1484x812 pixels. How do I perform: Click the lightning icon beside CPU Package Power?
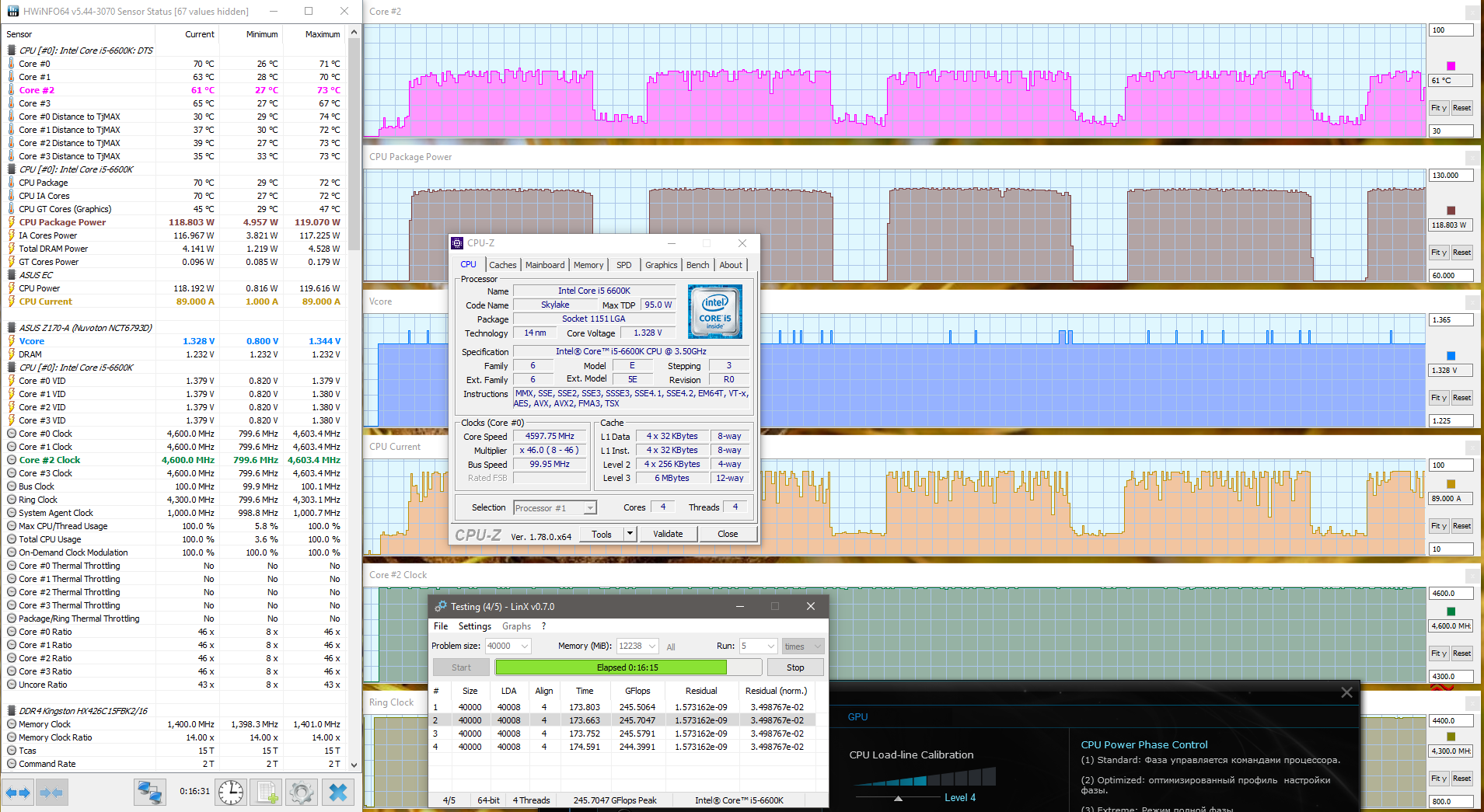click(x=11, y=222)
